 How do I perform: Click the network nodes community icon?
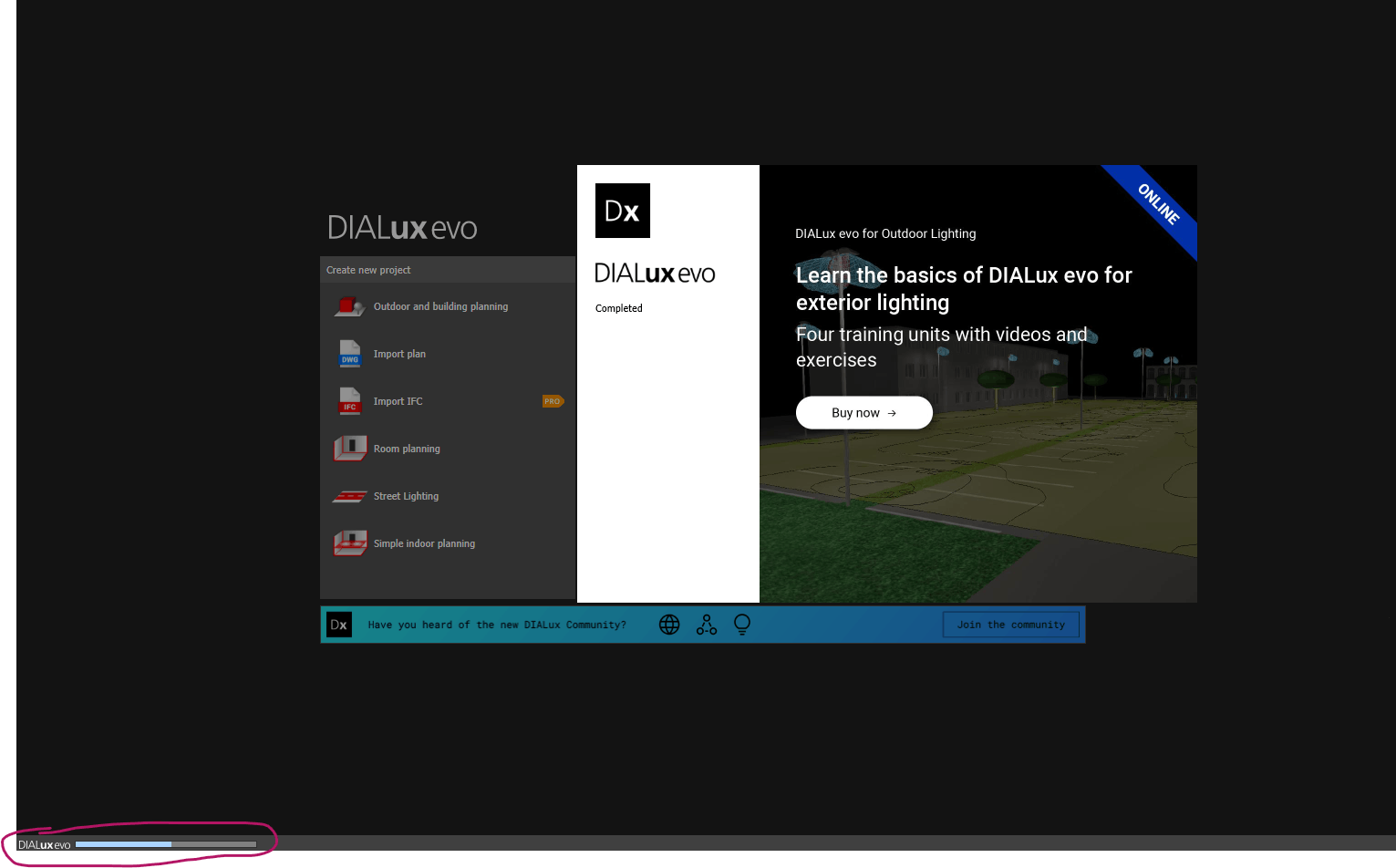pyautogui.click(x=706, y=624)
